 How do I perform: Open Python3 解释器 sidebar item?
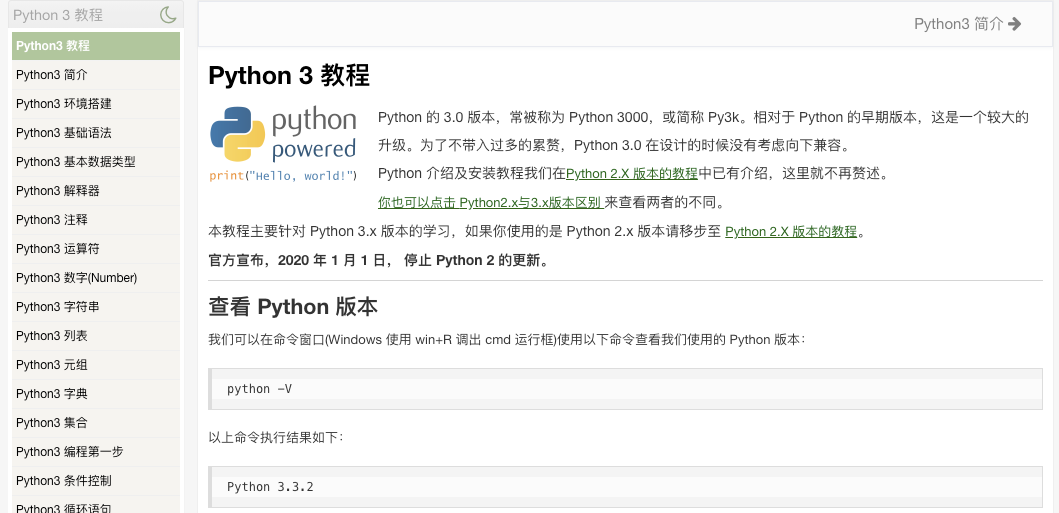point(96,191)
